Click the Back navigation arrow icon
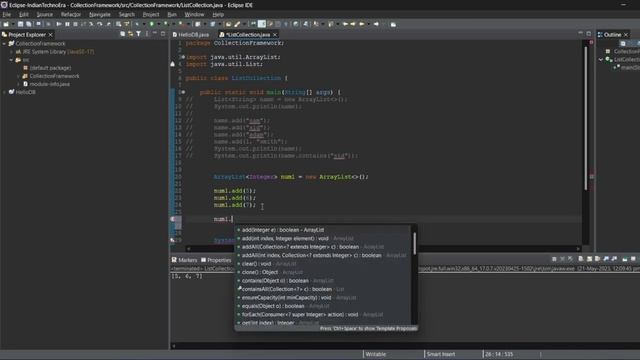Image resolution: width=640 pixels, height=360 pixels. pyautogui.click(x=362, y=24)
